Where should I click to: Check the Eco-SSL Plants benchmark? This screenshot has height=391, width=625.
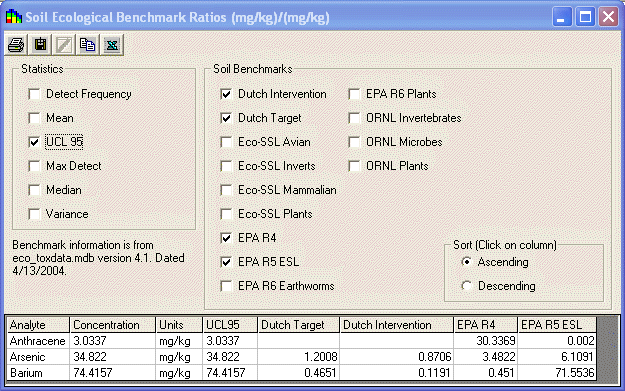tap(226, 214)
